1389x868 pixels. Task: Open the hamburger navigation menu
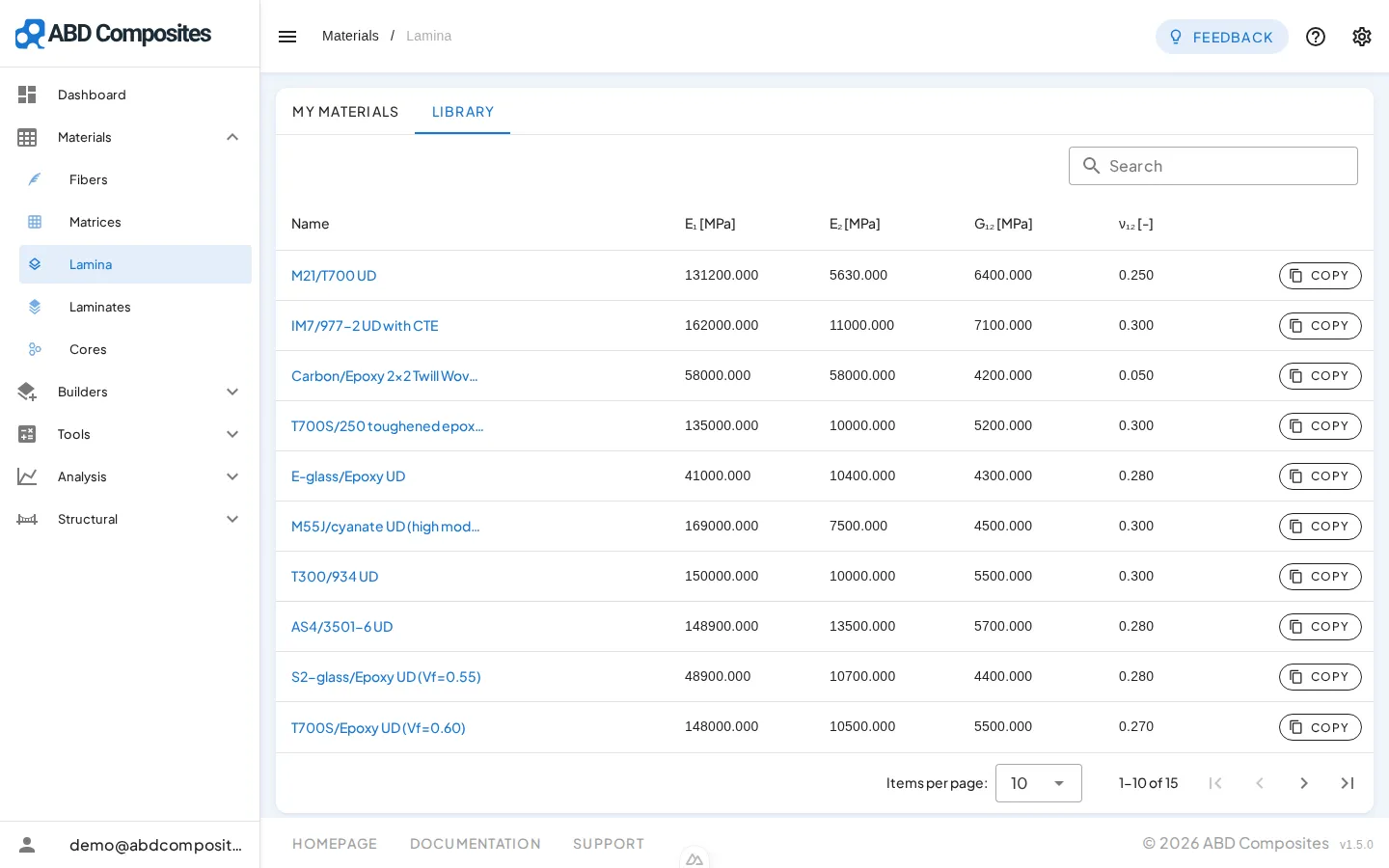(x=287, y=37)
